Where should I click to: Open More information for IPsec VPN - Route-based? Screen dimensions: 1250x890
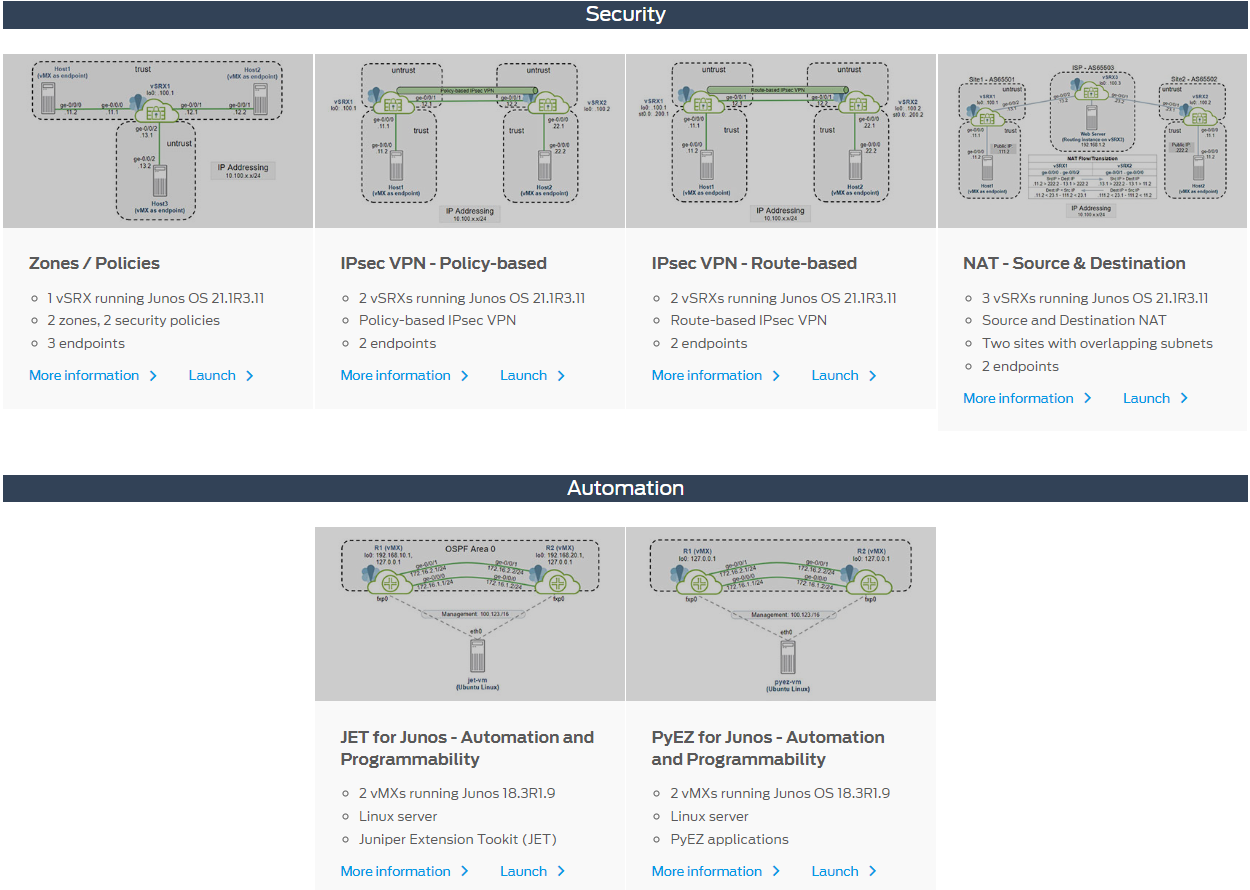pyautogui.click(x=709, y=374)
